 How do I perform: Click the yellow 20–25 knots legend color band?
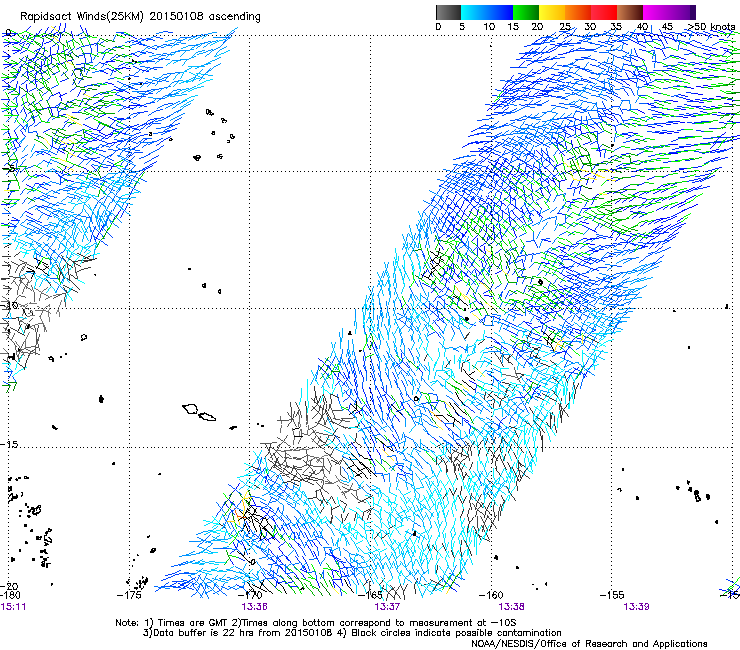[552, 12]
